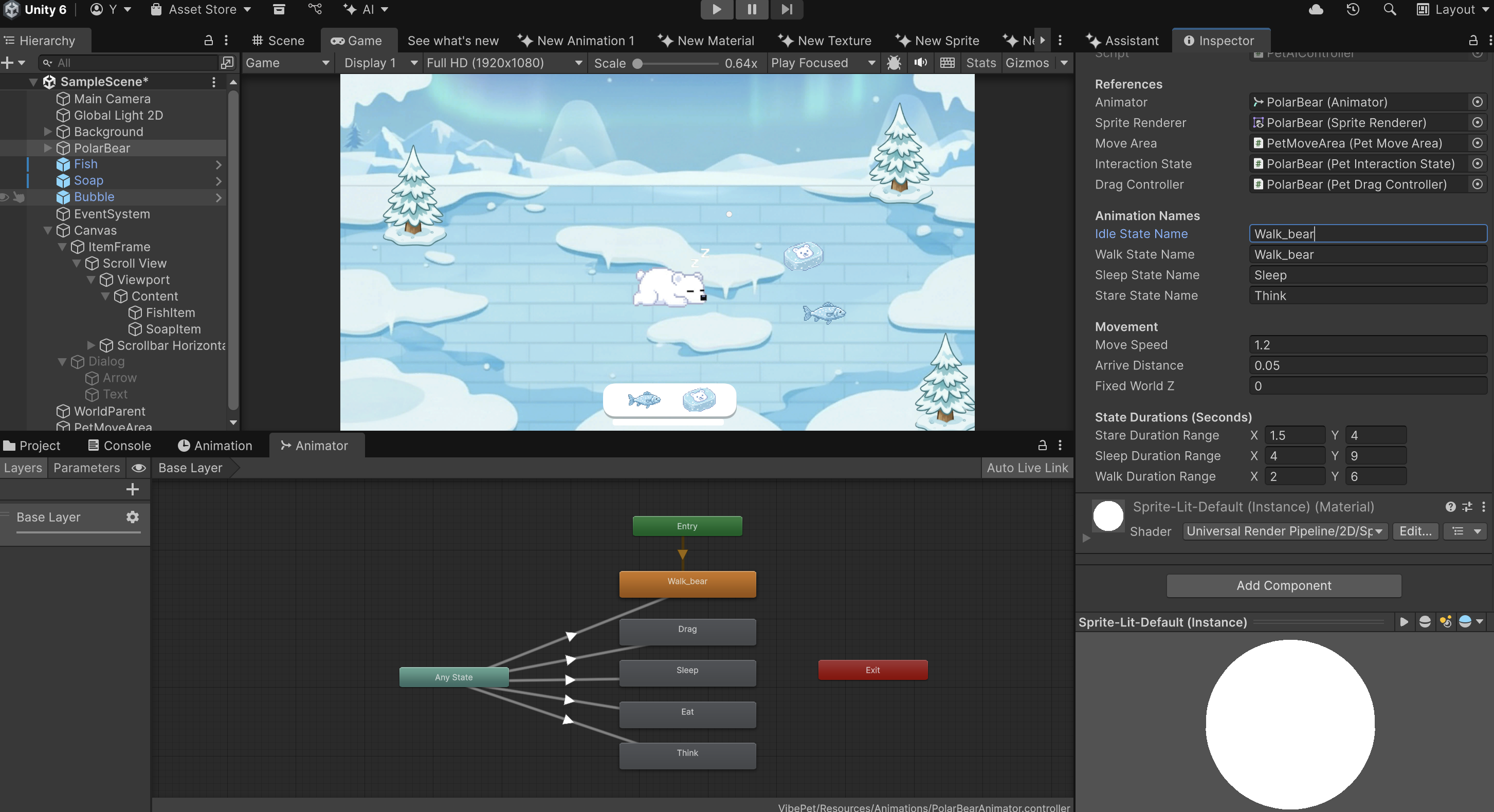Toggle the Animator eye visibility icon
Viewport: 1494px width, 812px height.
(139, 468)
